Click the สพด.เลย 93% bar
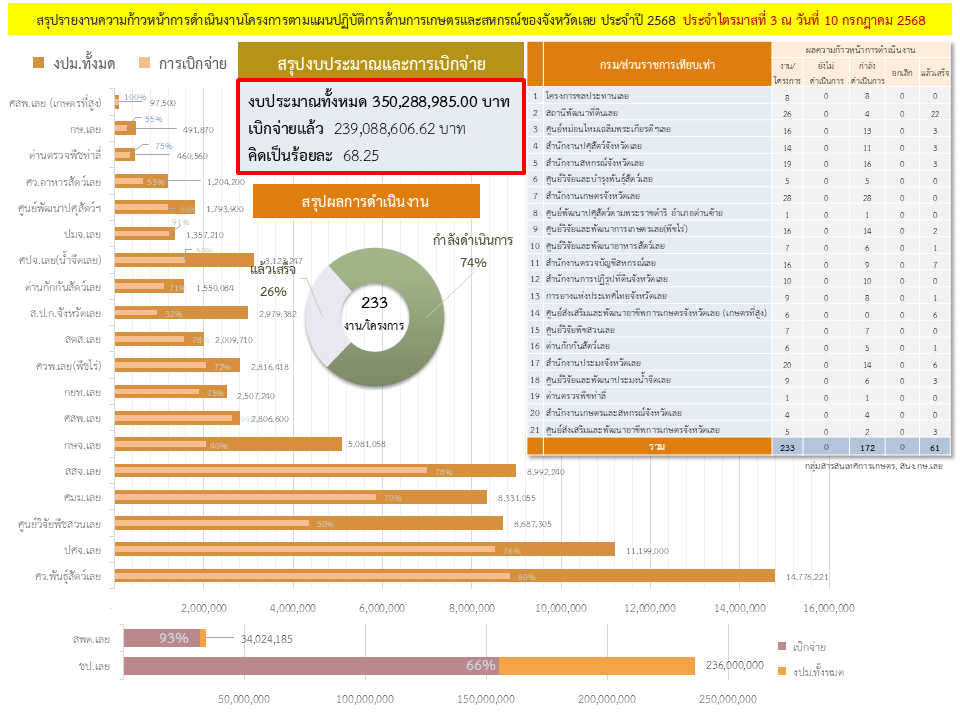Image resolution: width=960 pixels, height=720 pixels. (x=160, y=638)
